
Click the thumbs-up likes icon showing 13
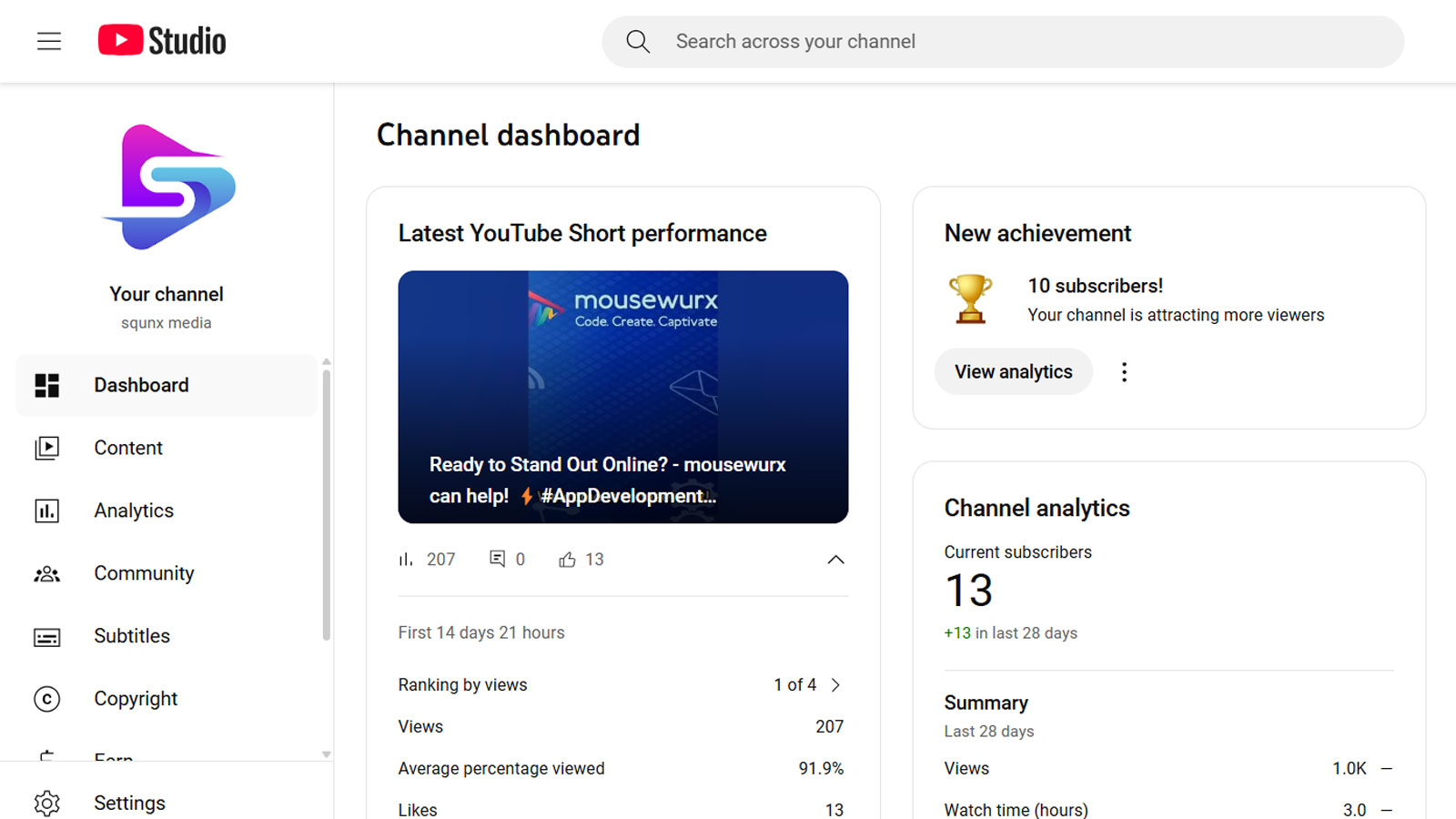pos(567,560)
